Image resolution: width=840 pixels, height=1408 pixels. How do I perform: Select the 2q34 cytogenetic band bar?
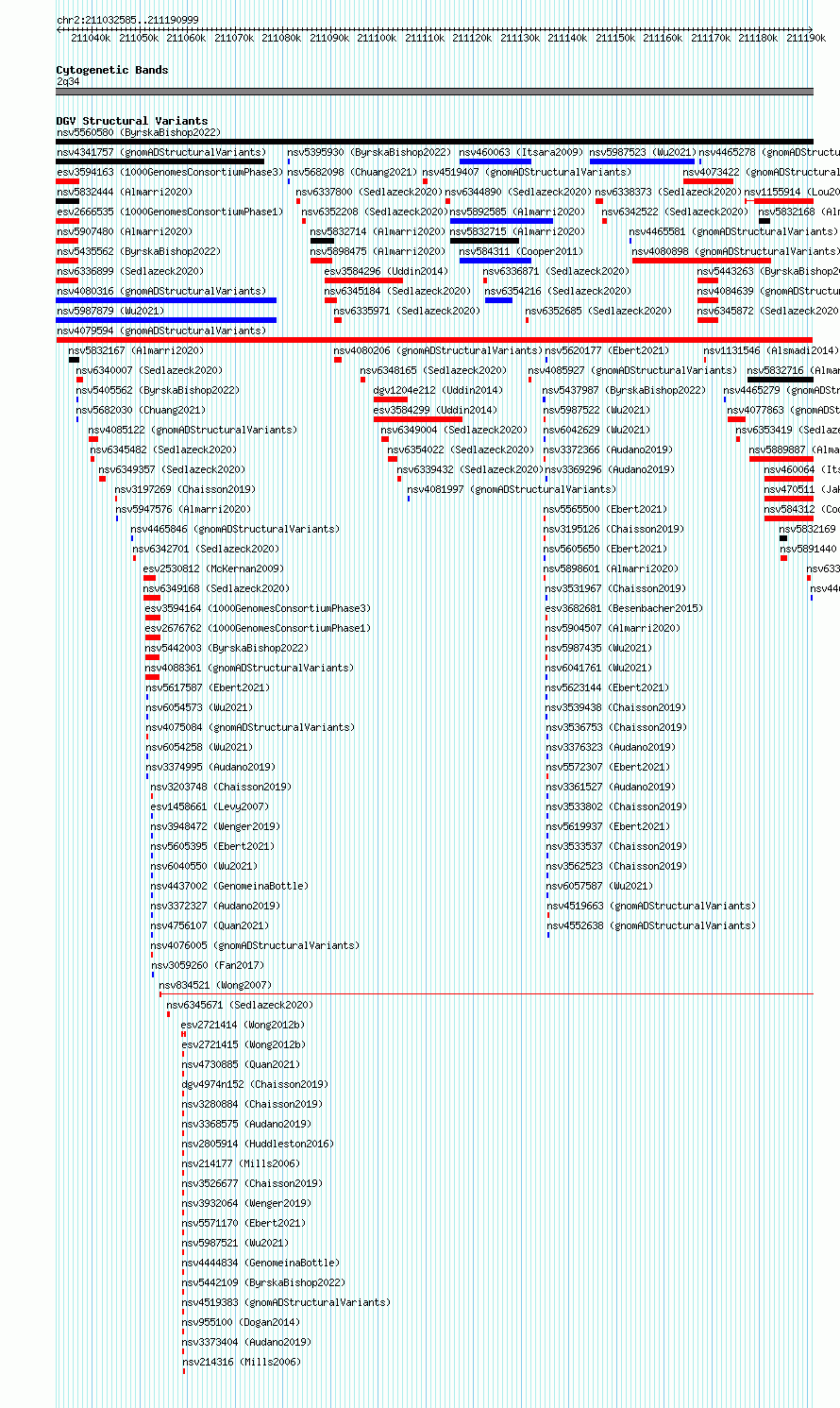pos(434,92)
